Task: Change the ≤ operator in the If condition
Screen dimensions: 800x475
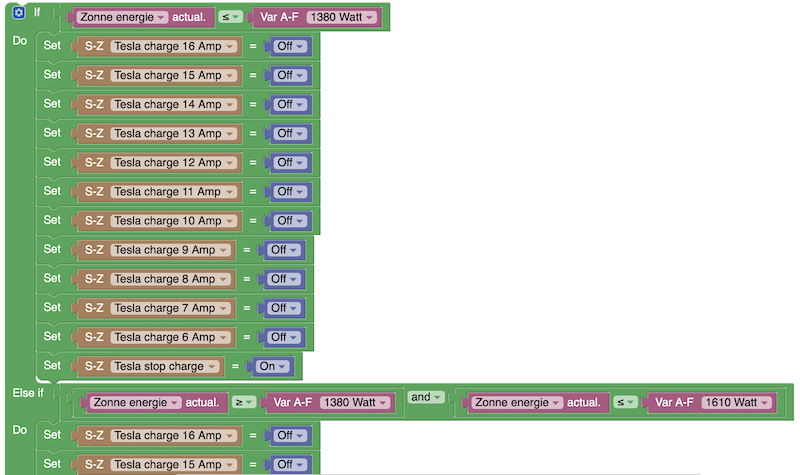Action: [x=230, y=17]
